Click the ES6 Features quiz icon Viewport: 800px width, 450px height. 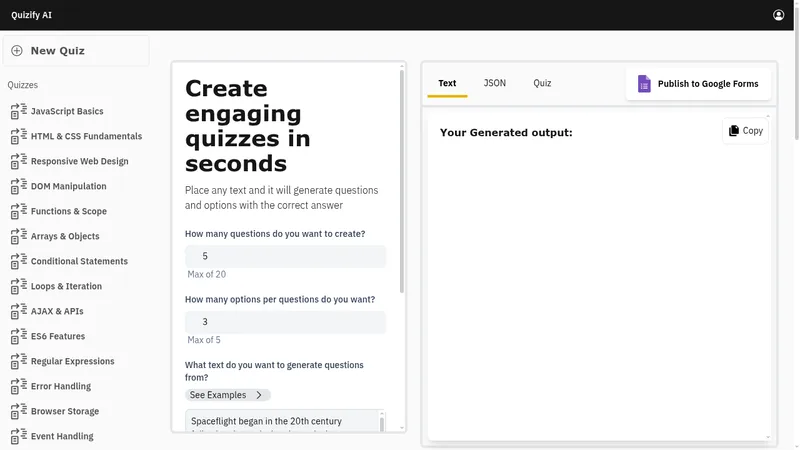click(19, 336)
